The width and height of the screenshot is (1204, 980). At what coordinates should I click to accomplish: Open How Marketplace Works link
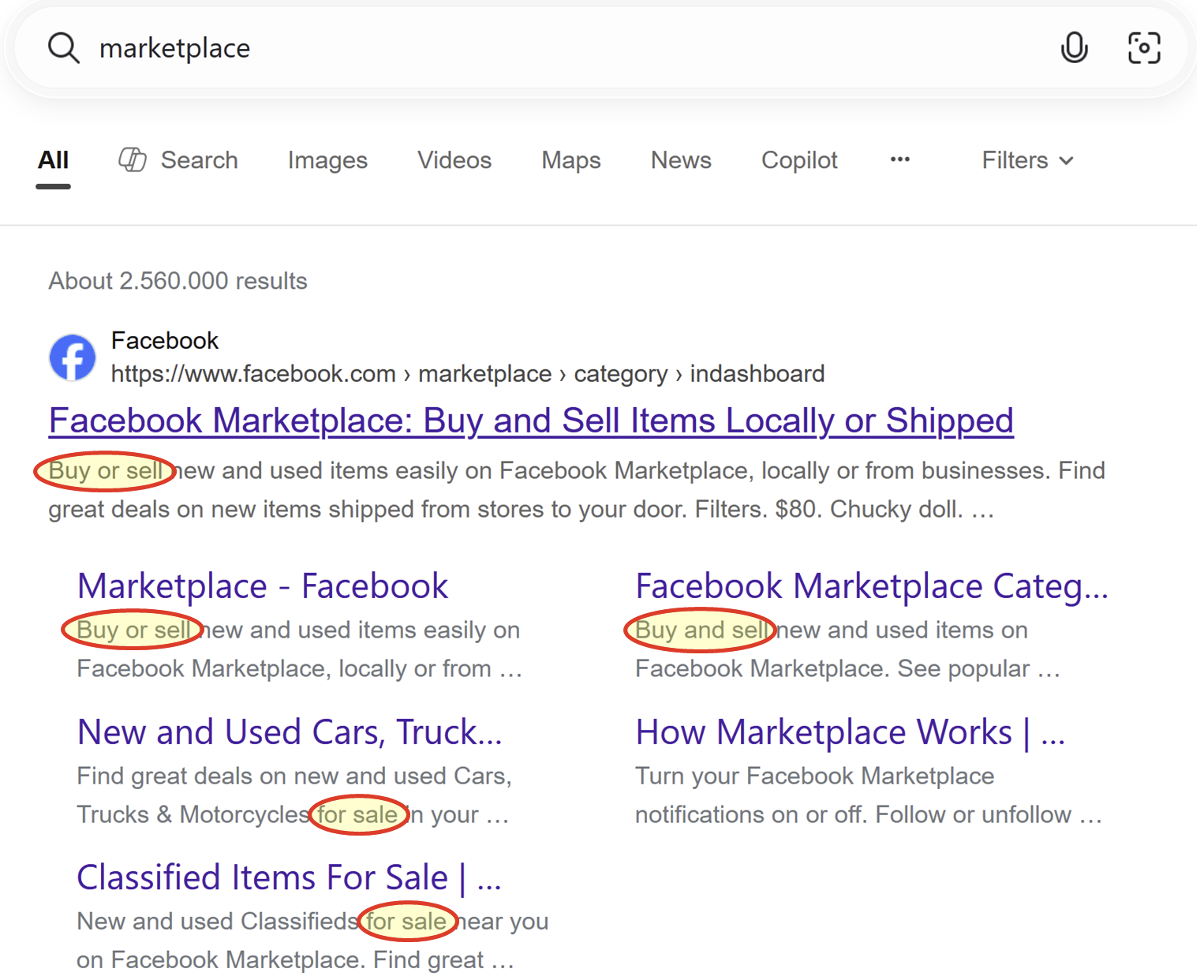[850, 732]
